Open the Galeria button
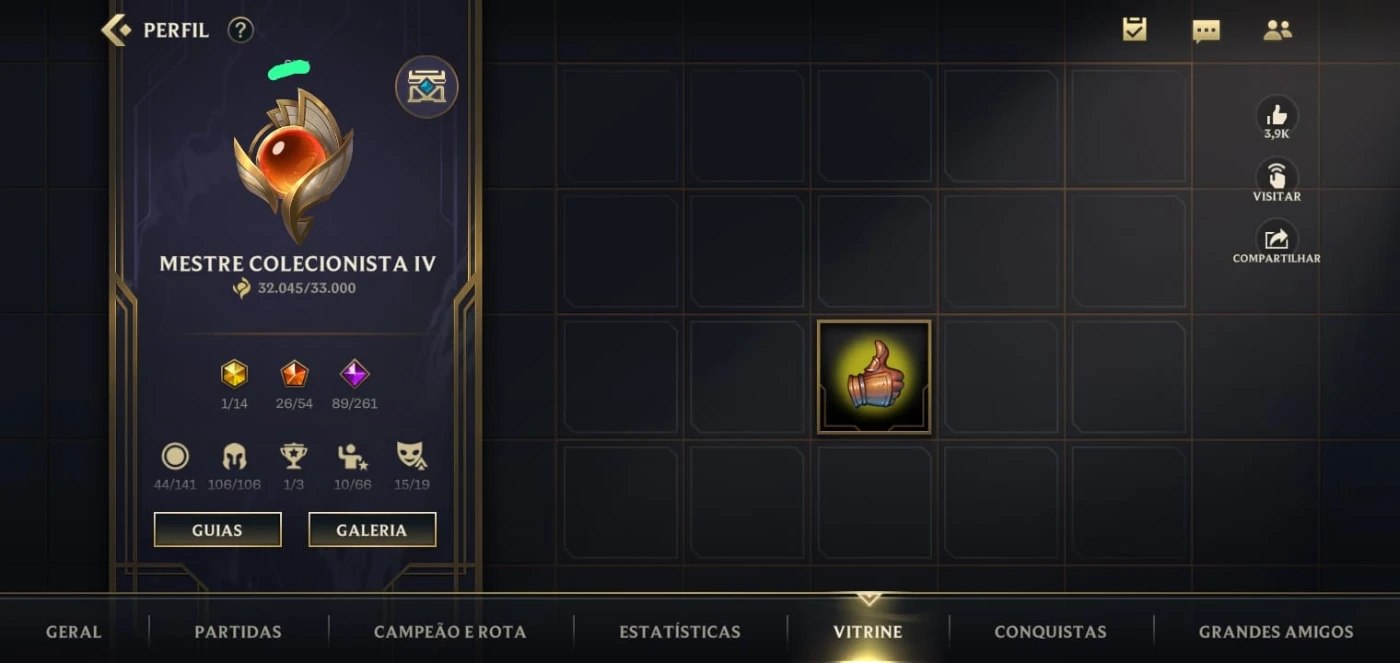1400x663 pixels. [x=372, y=530]
